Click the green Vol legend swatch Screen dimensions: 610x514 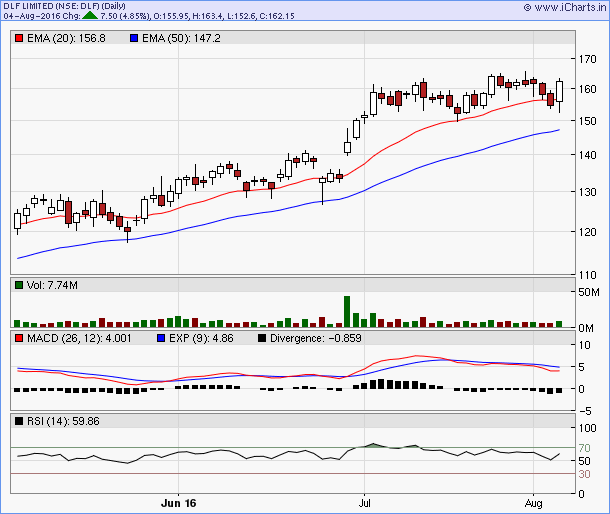tap(19, 285)
